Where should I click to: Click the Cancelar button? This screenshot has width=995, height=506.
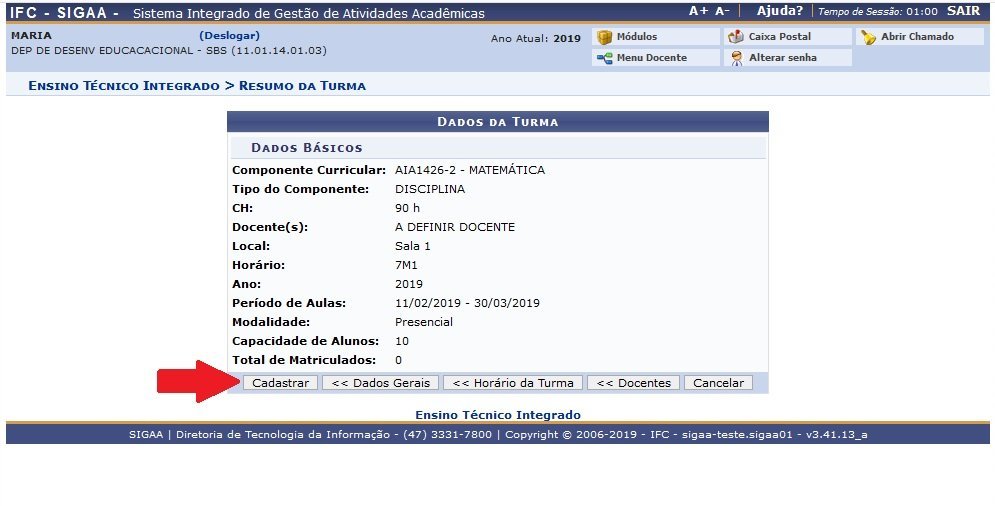[718, 383]
